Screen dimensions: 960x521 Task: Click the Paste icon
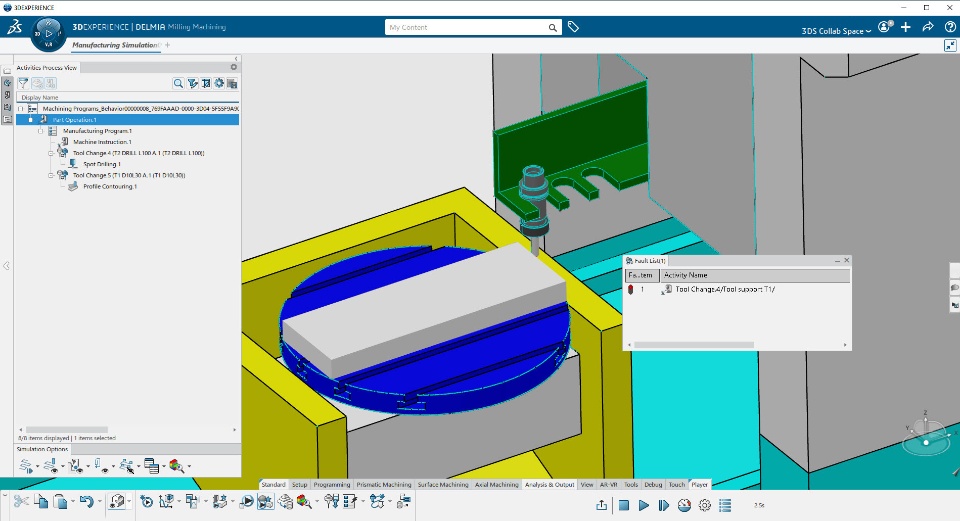click(x=60, y=502)
